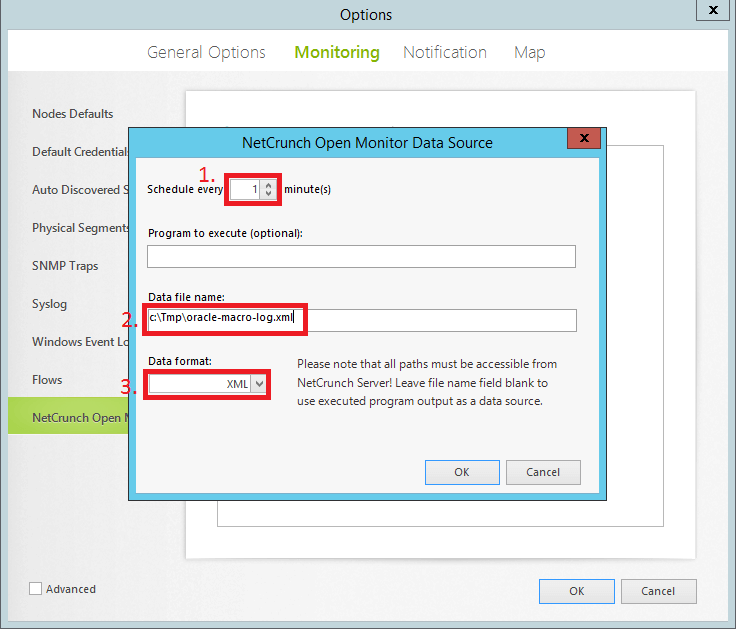This screenshot has height=629, width=736.
Task: Click the 'Schedule every' label
Action: pos(185,189)
